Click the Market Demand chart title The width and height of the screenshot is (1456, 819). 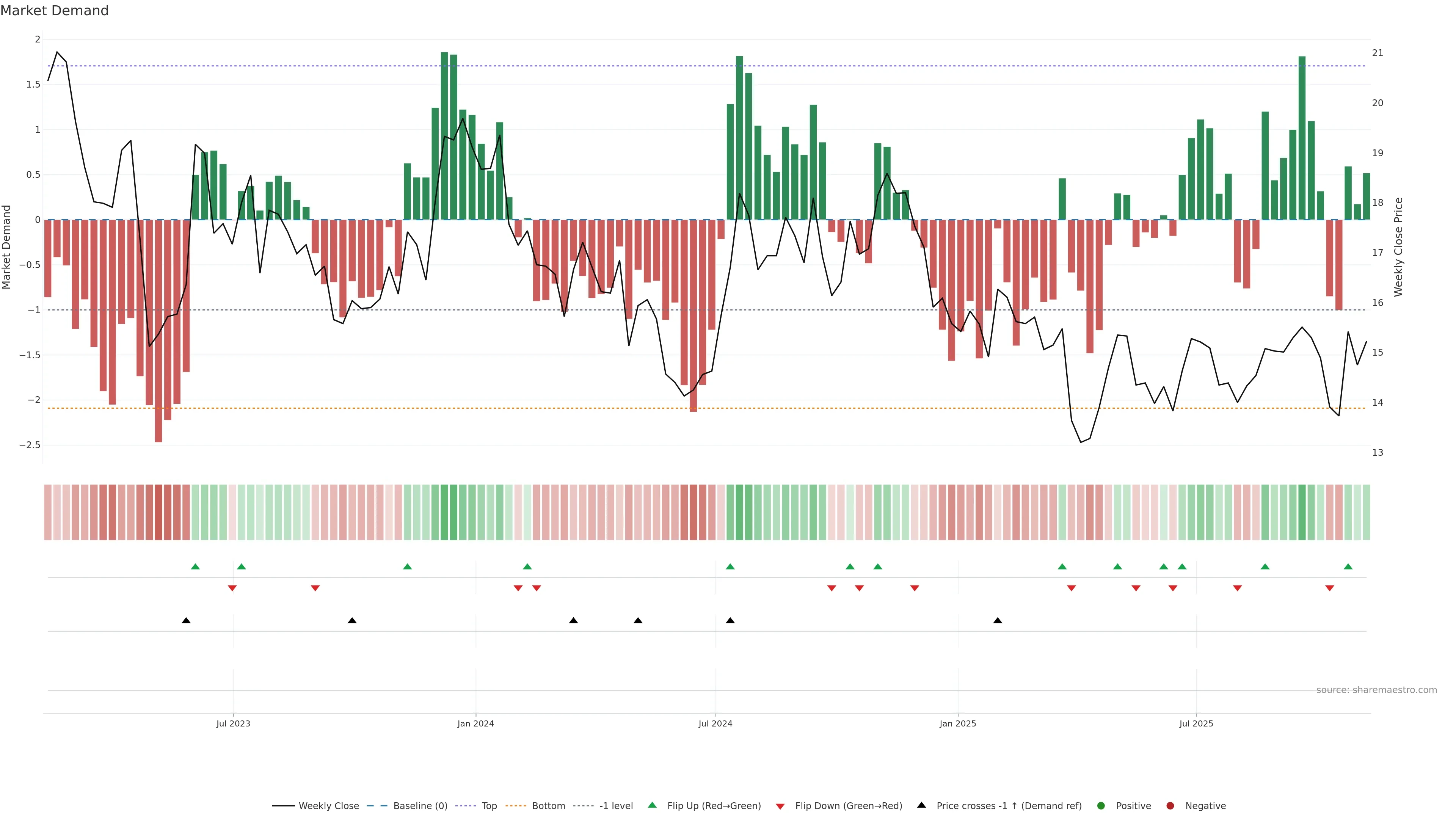tap(54, 11)
